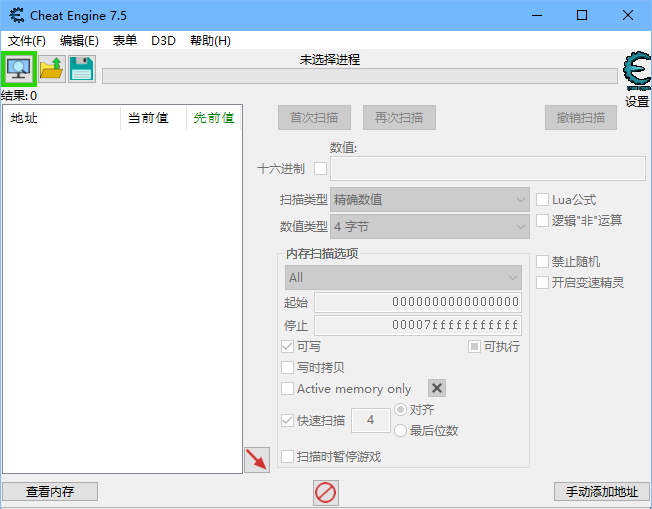
Task: Toggle the 十六进制 hex checkbox
Action: click(321, 168)
